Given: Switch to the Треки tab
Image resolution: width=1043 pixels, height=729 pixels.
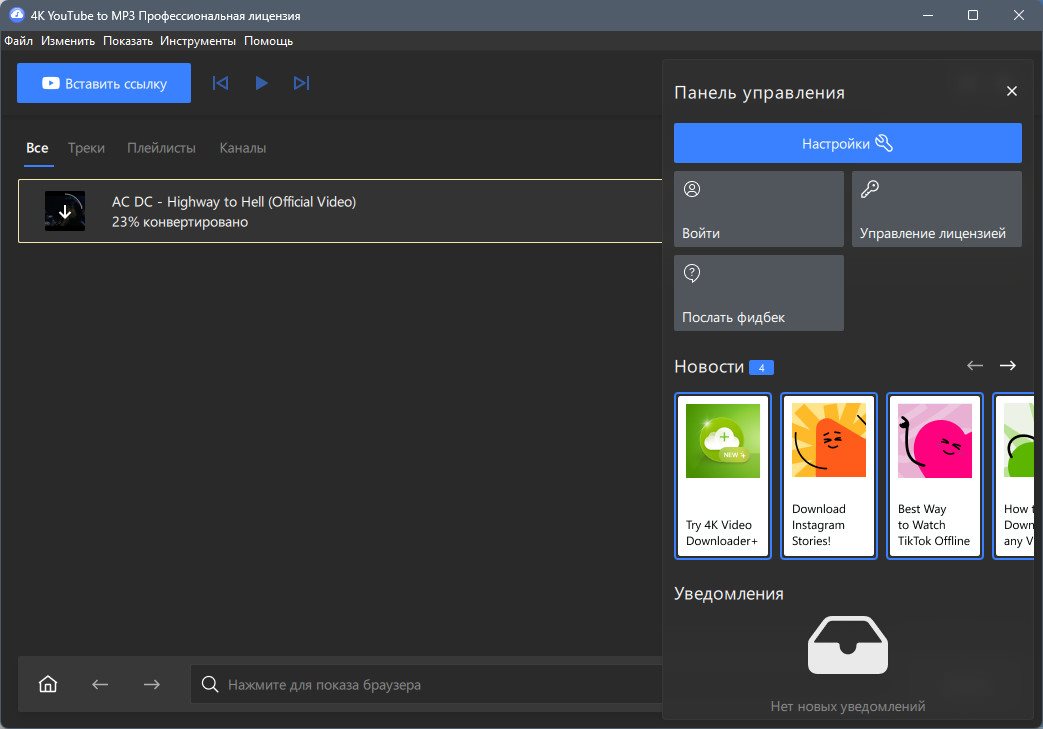Looking at the screenshot, I should (x=86, y=148).
